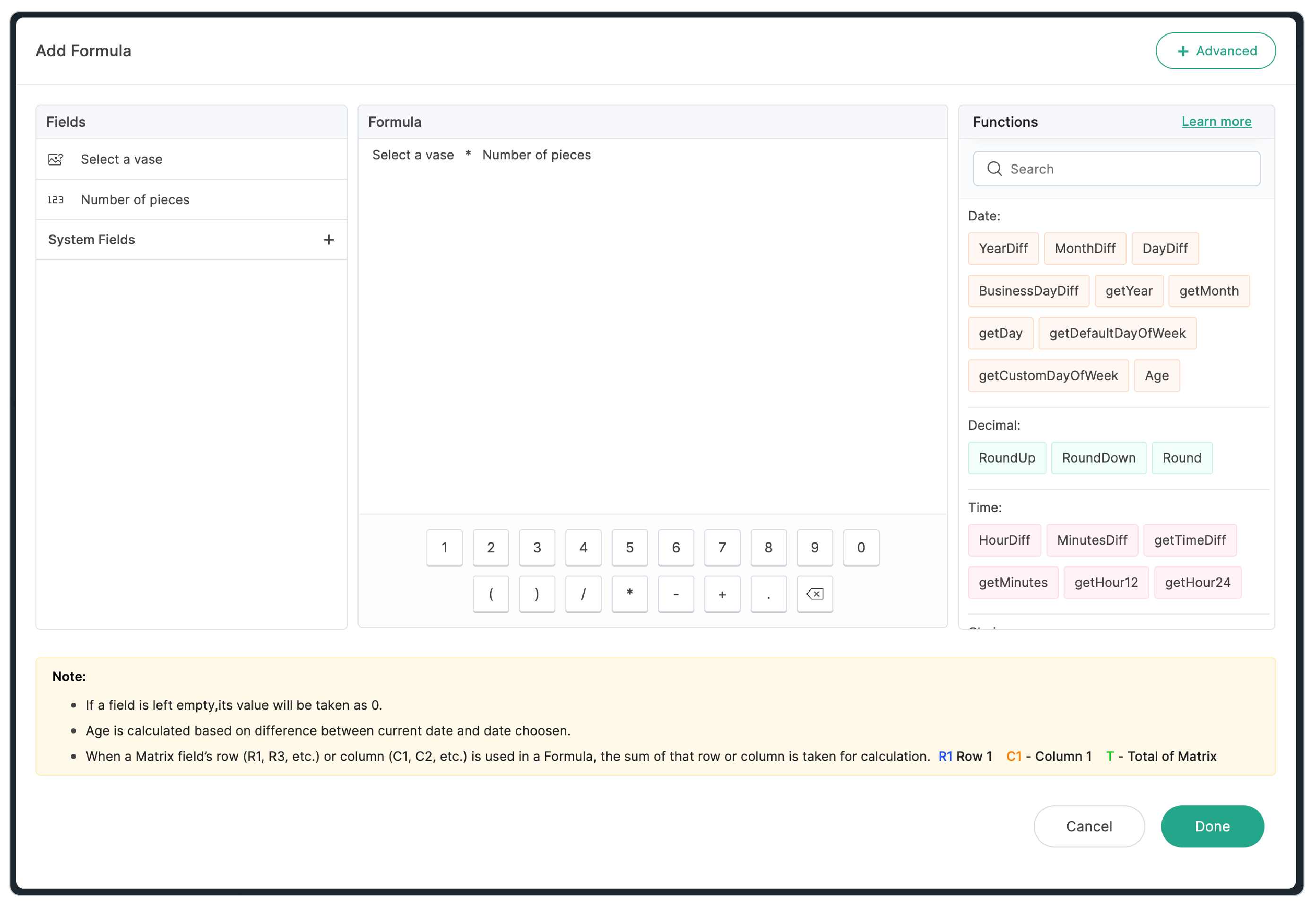Image resolution: width=1316 pixels, height=908 pixels.
Task: Click the image field icon beside Select a vase
Action: pos(56,159)
